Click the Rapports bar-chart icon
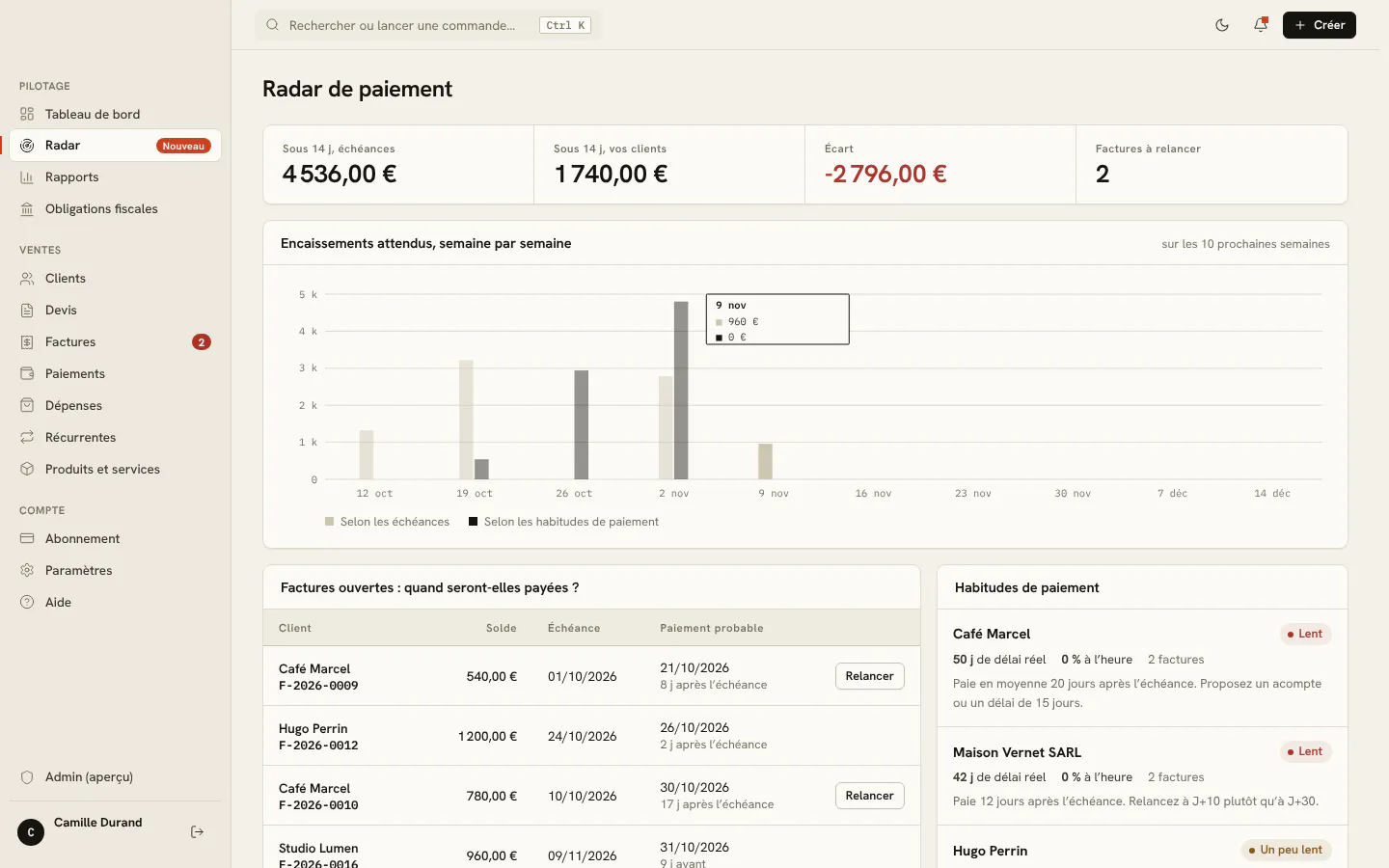Screen dimensions: 1389x868 [x=27, y=177]
